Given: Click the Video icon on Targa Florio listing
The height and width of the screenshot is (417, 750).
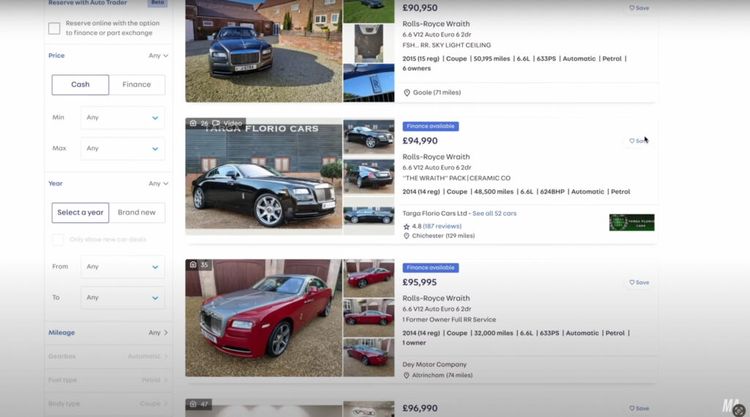Looking at the screenshot, I should pos(216,123).
